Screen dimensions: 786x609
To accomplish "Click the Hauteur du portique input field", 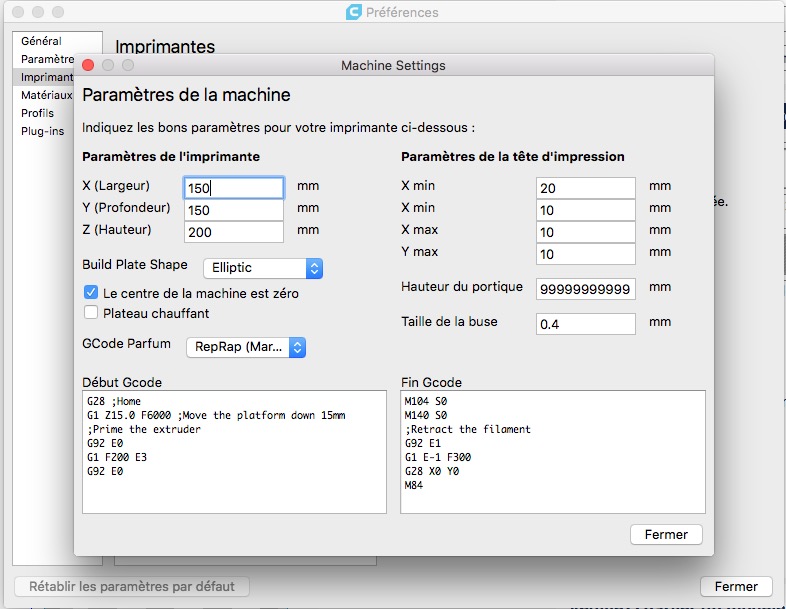I will coord(585,289).
